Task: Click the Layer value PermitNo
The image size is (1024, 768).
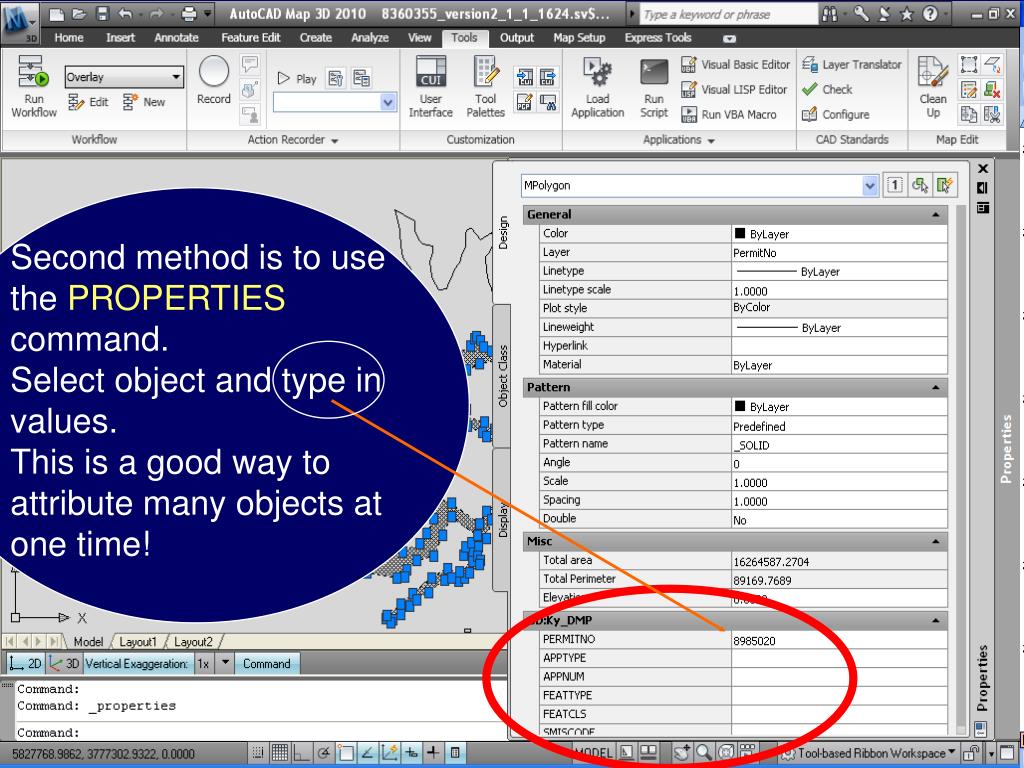Action: click(x=839, y=253)
